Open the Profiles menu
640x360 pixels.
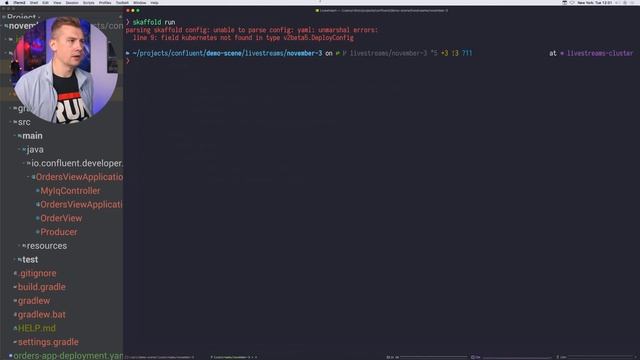(105, 2)
